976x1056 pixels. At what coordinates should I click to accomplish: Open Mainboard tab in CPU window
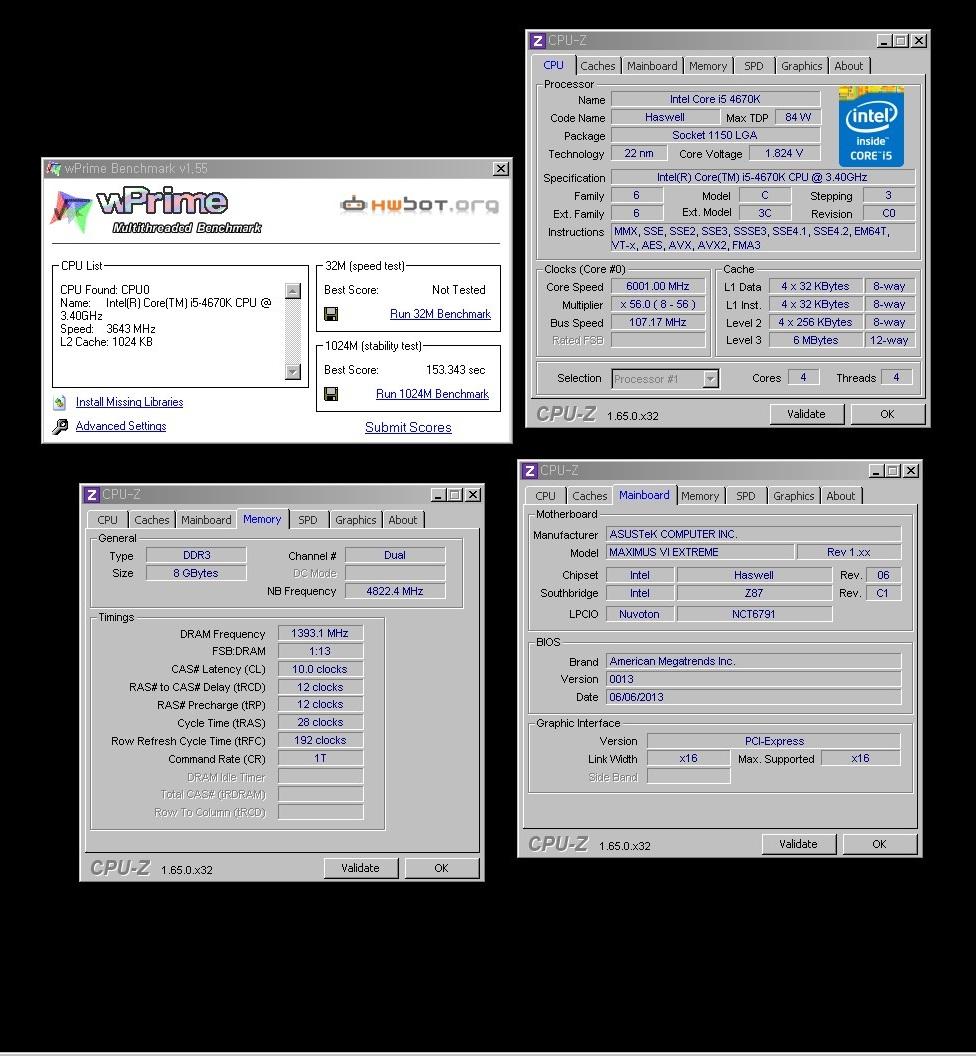coord(652,66)
